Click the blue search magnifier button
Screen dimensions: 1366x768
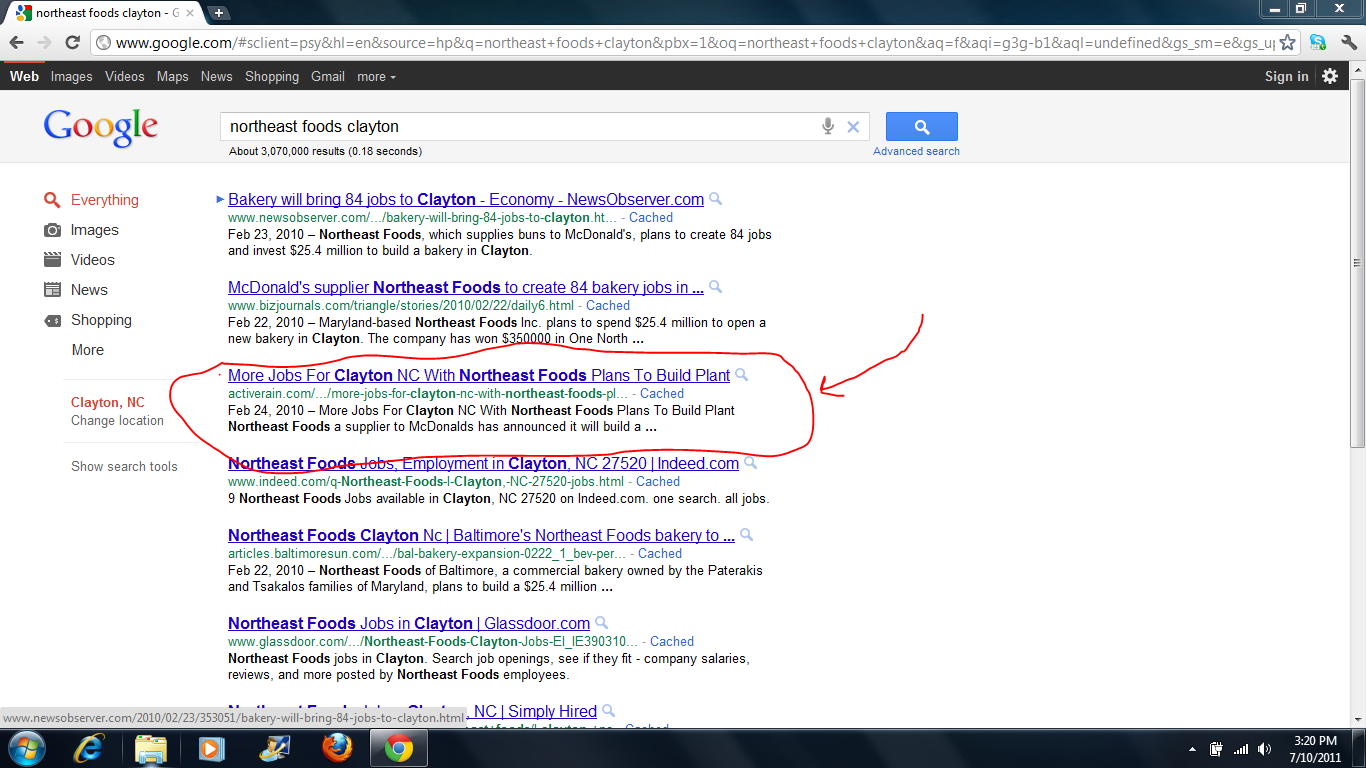(x=922, y=127)
